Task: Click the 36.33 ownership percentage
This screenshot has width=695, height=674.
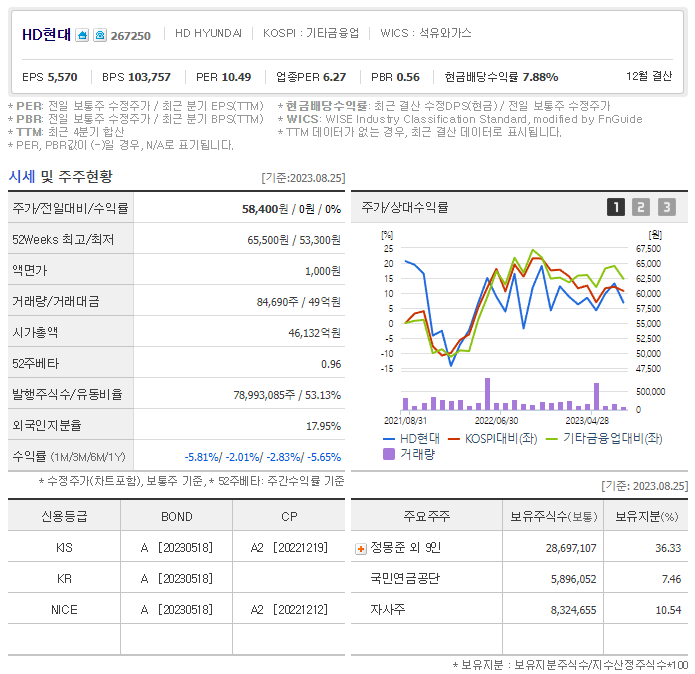Action: click(668, 549)
